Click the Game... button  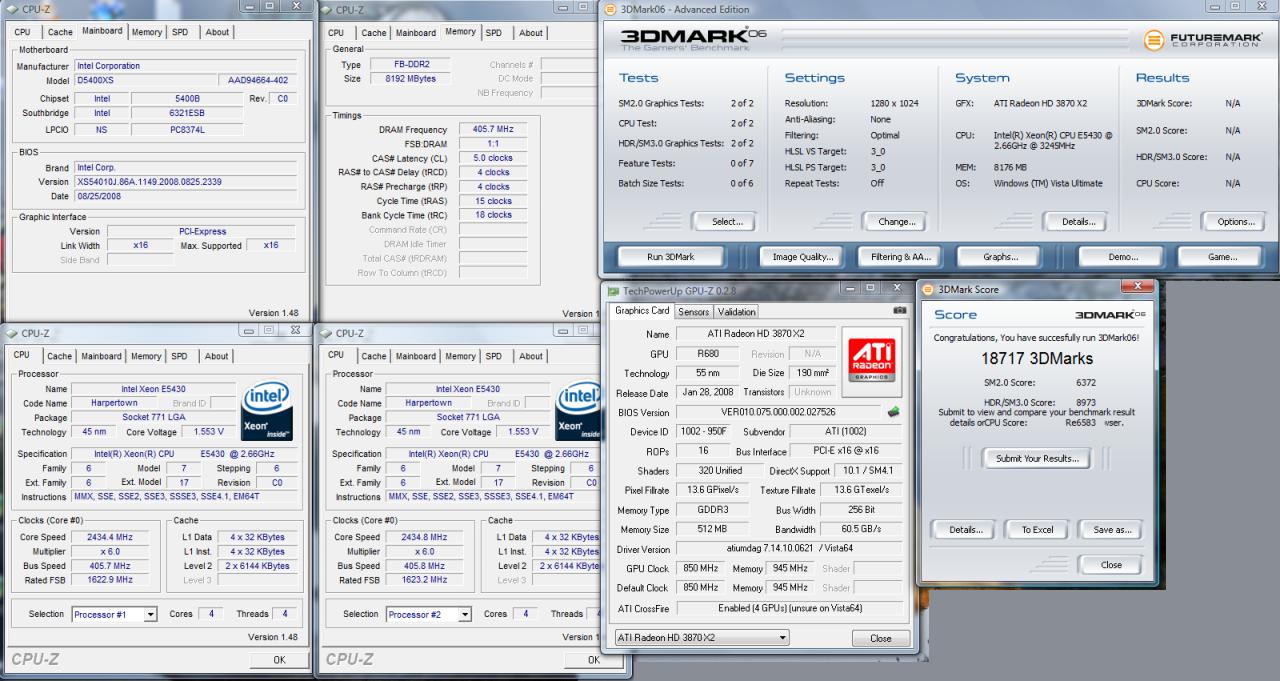pos(1222,257)
